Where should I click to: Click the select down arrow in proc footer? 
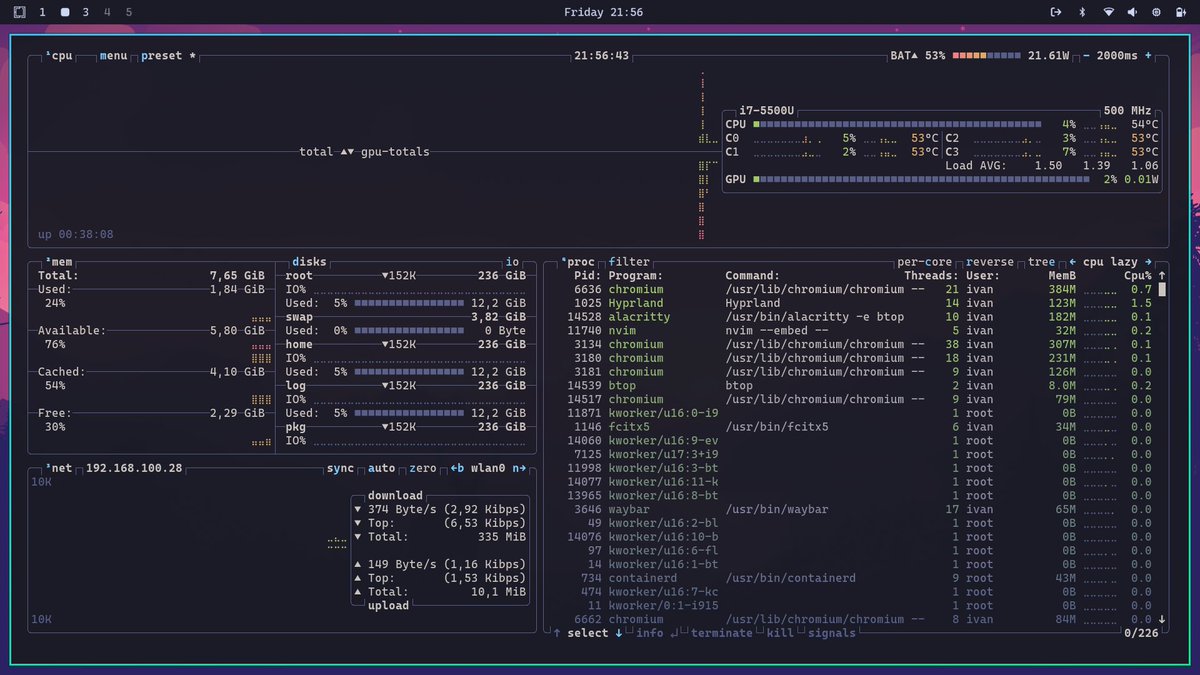pyautogui.click(x=618, y=633)
